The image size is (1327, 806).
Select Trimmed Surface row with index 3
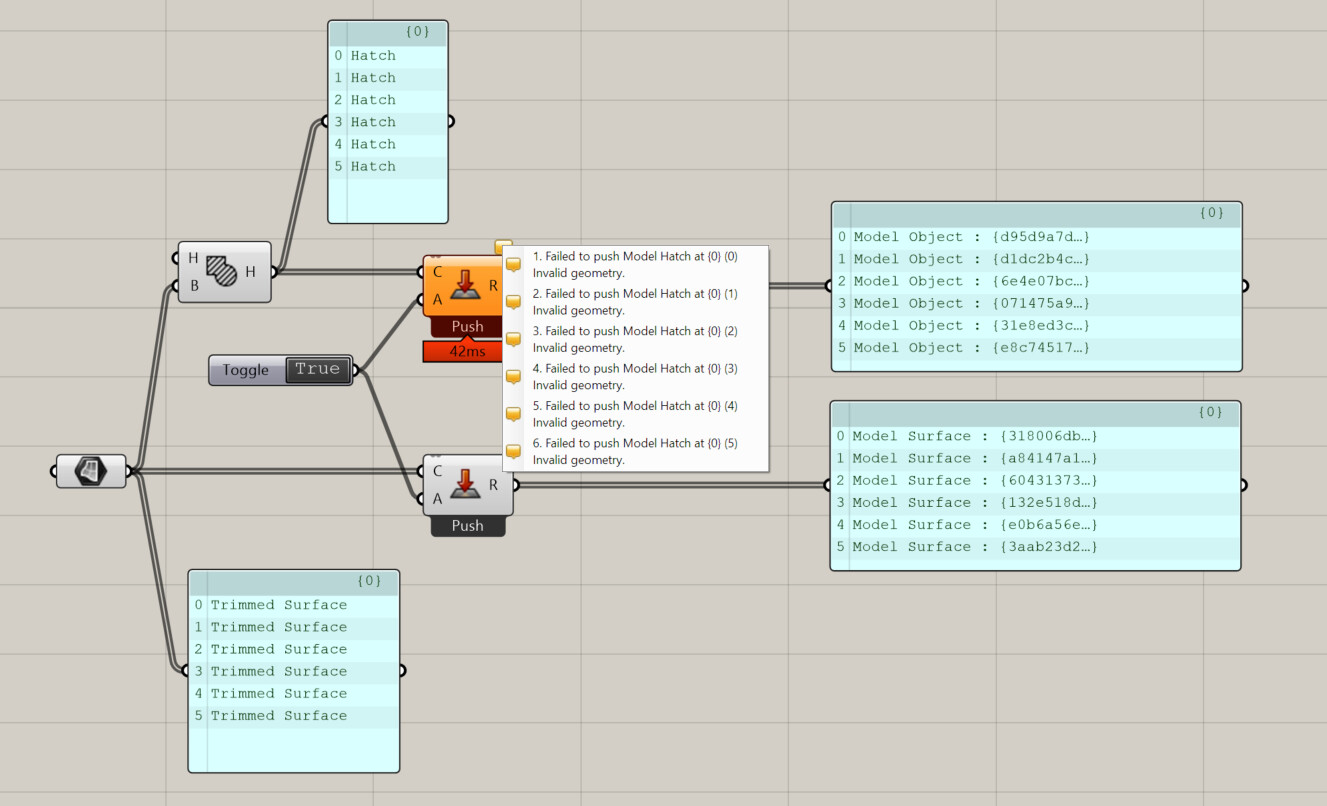tap(294, 672)
